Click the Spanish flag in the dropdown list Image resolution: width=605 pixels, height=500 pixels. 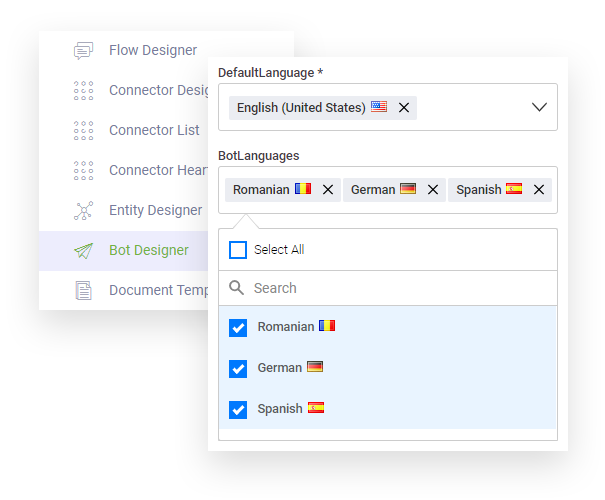(316, 408)
